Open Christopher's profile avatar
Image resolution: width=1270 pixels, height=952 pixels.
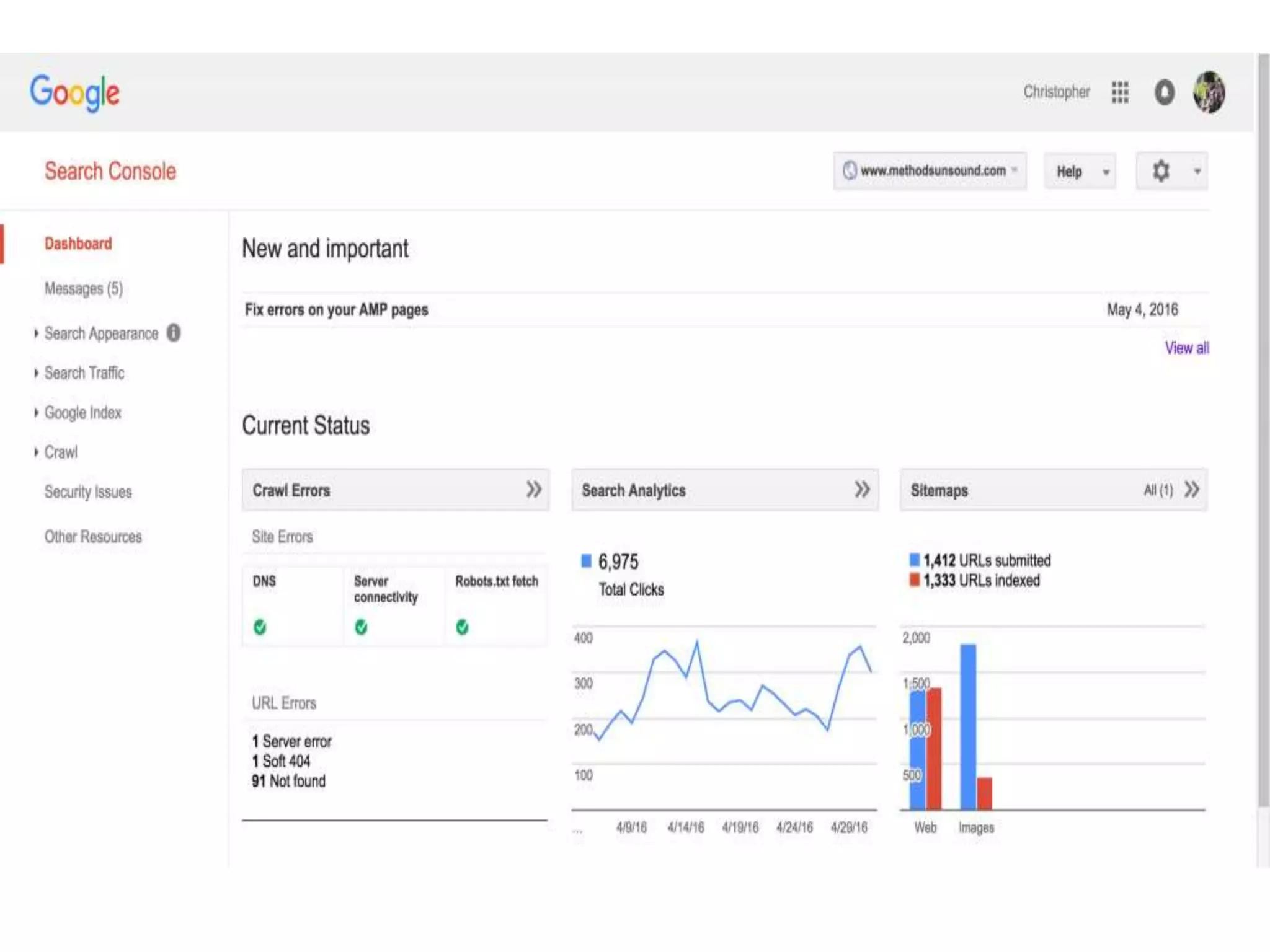pyautogui.click(x=1209, y=92)
